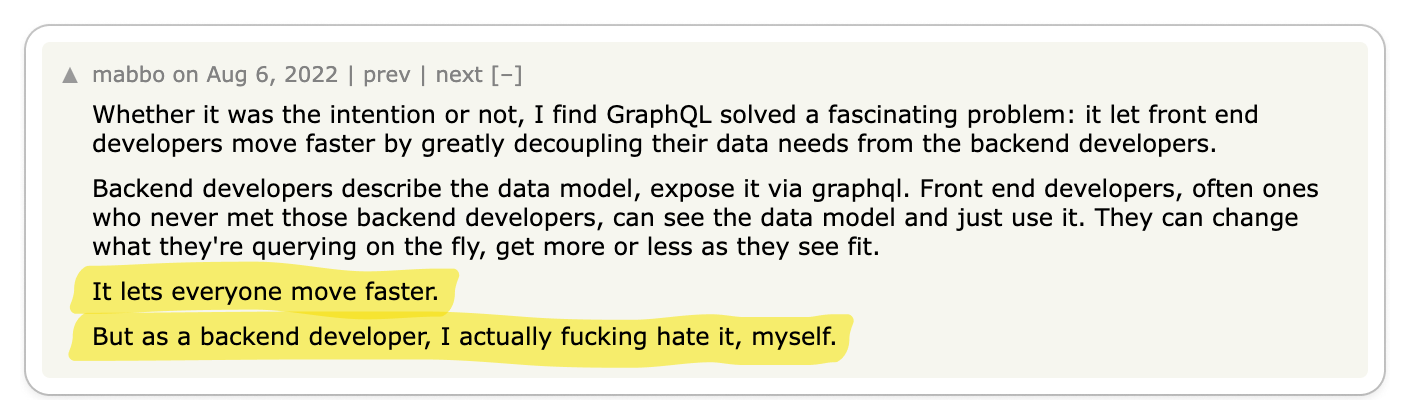Click the highlighted sentence "It lets everyone move faster."

tap(265, 293)
